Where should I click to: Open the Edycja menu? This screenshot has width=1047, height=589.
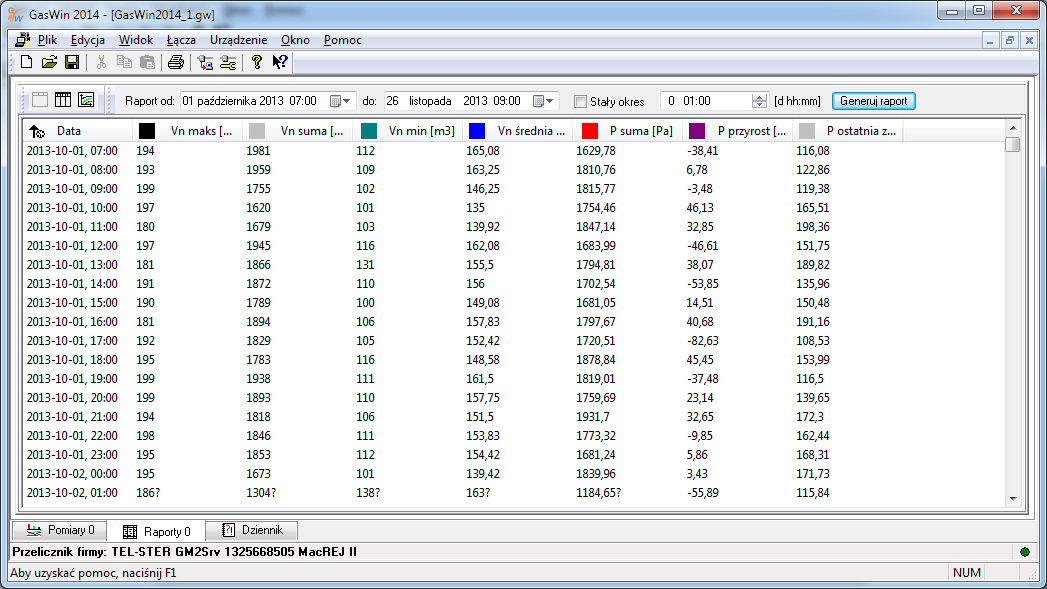(87, 40)
